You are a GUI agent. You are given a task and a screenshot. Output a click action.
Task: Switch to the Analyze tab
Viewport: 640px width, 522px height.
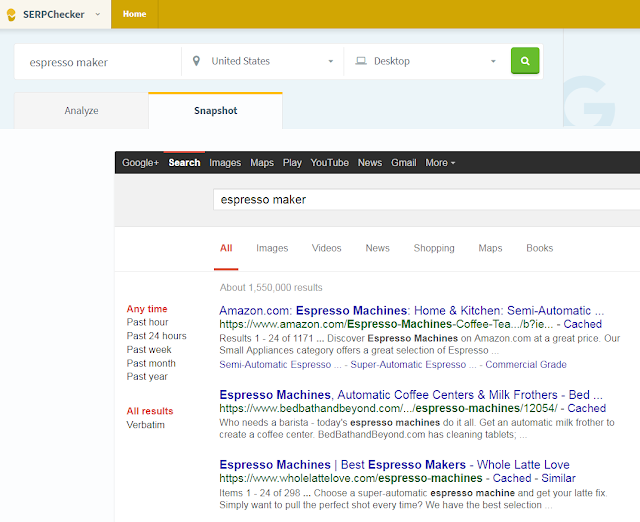[81, 111]
